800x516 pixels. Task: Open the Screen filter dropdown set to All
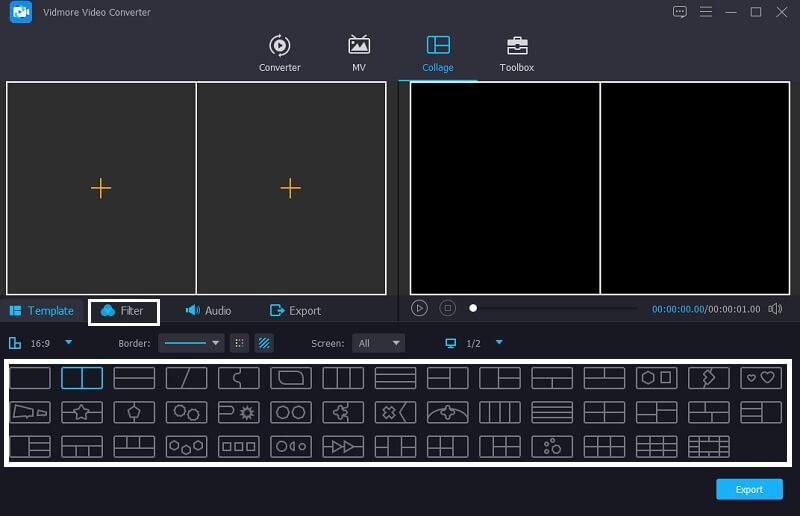pyautogui.click(x=378, y=343)
